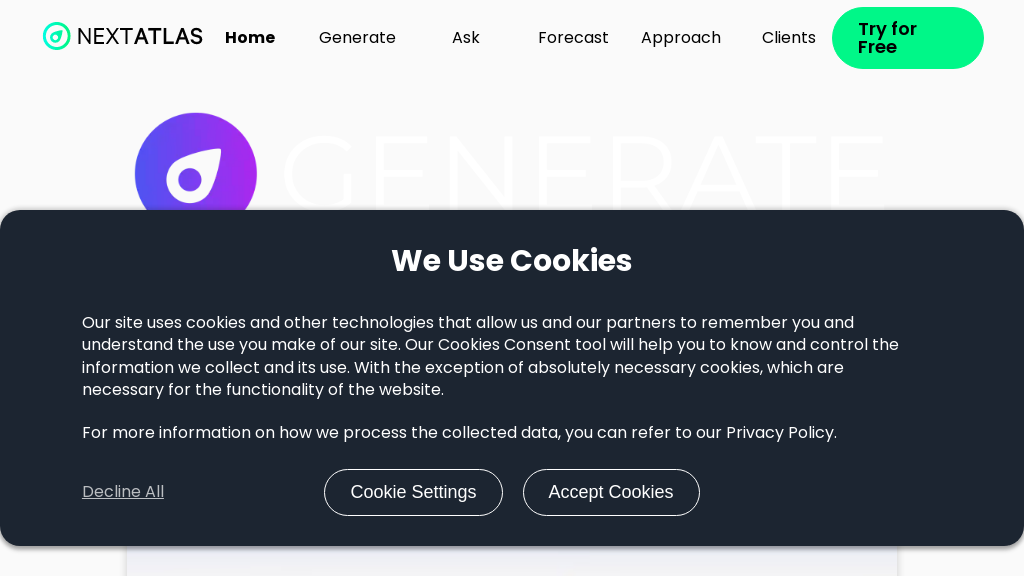Click the white content card below the banner
Screen dimensions: 1024x576
[x=511, y=561]
